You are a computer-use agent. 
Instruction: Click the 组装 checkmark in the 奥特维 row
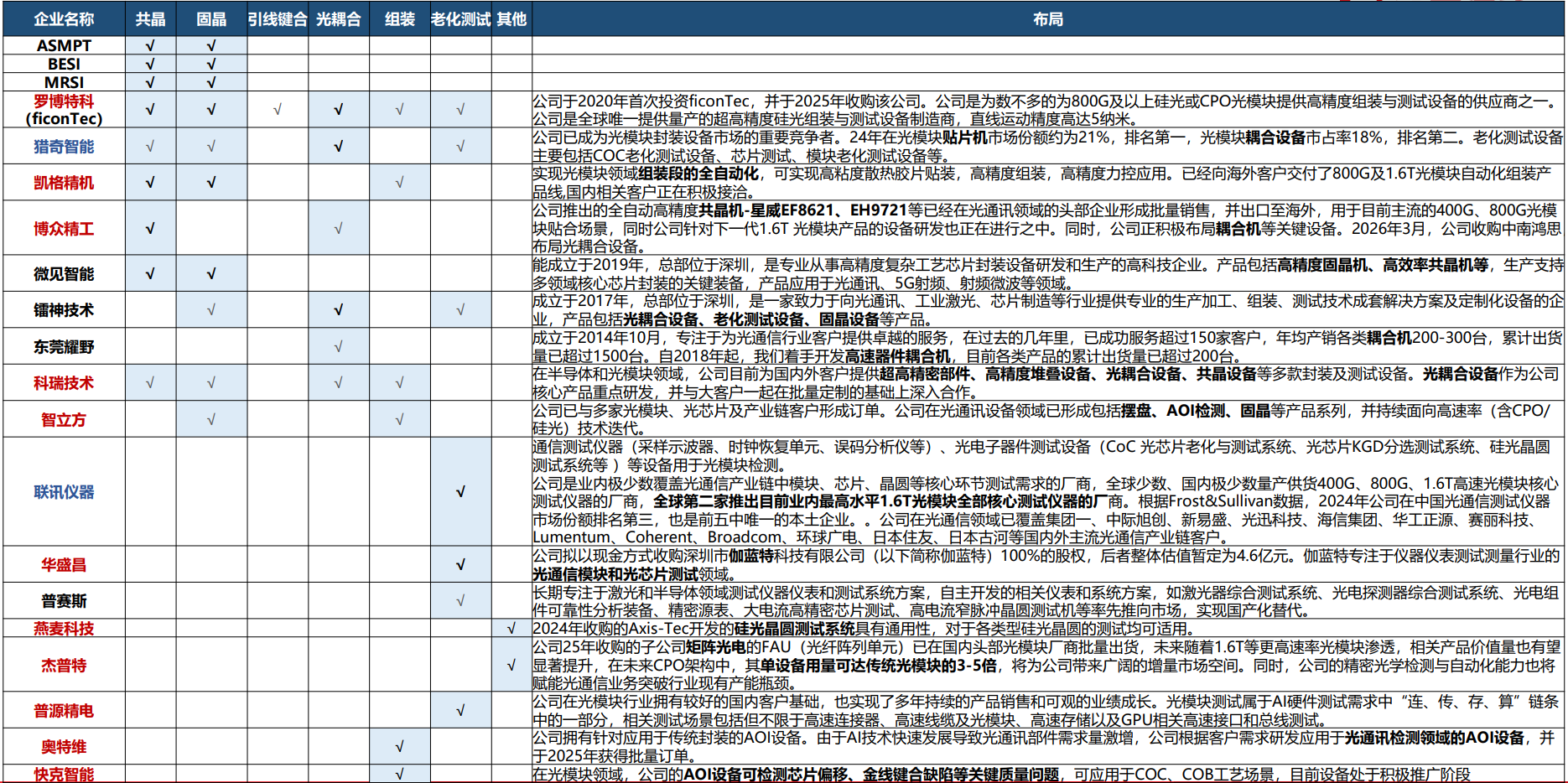(x=400, y=747)
